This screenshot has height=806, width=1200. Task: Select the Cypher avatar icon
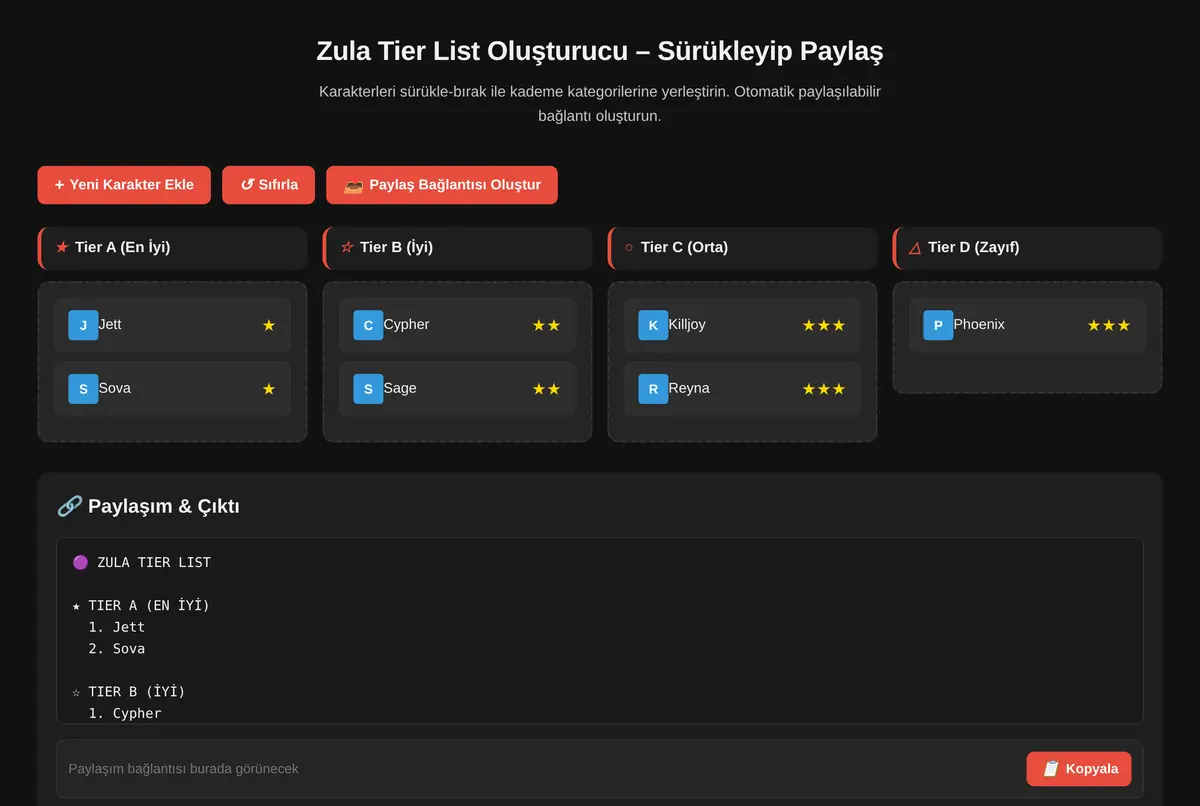368,325
